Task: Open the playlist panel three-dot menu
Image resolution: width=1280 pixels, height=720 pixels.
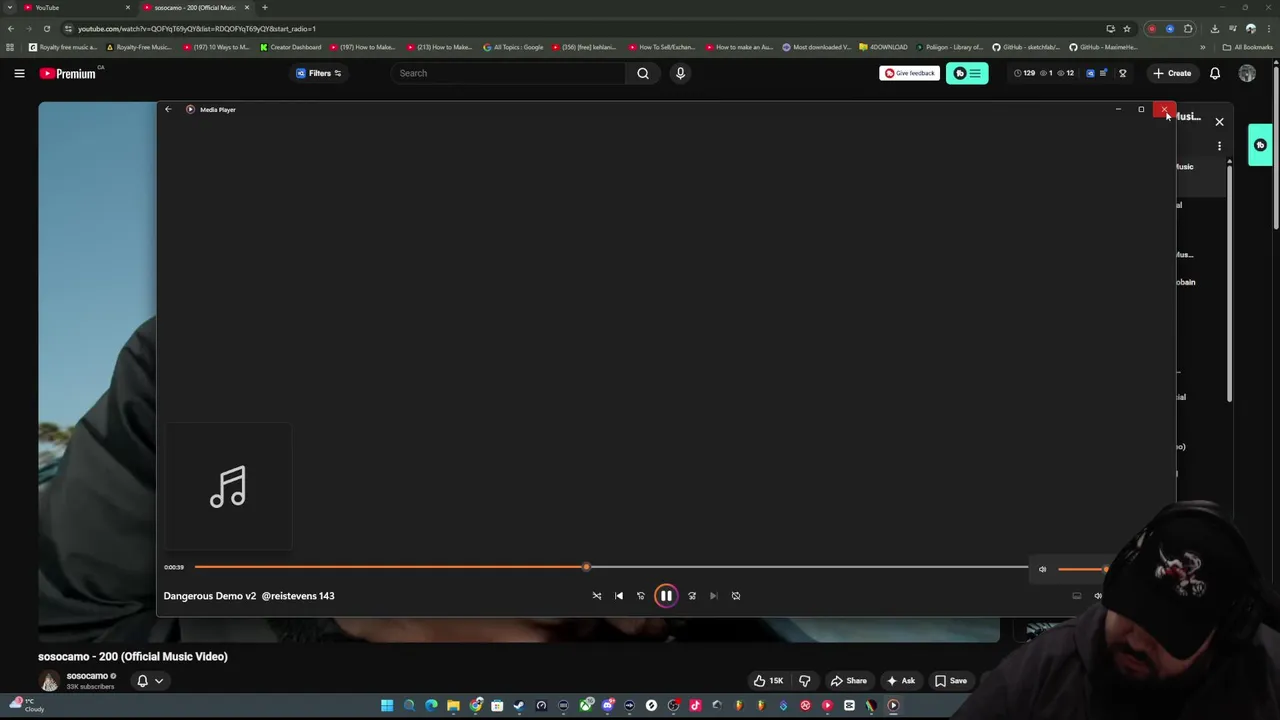Action: (1219, 146)
